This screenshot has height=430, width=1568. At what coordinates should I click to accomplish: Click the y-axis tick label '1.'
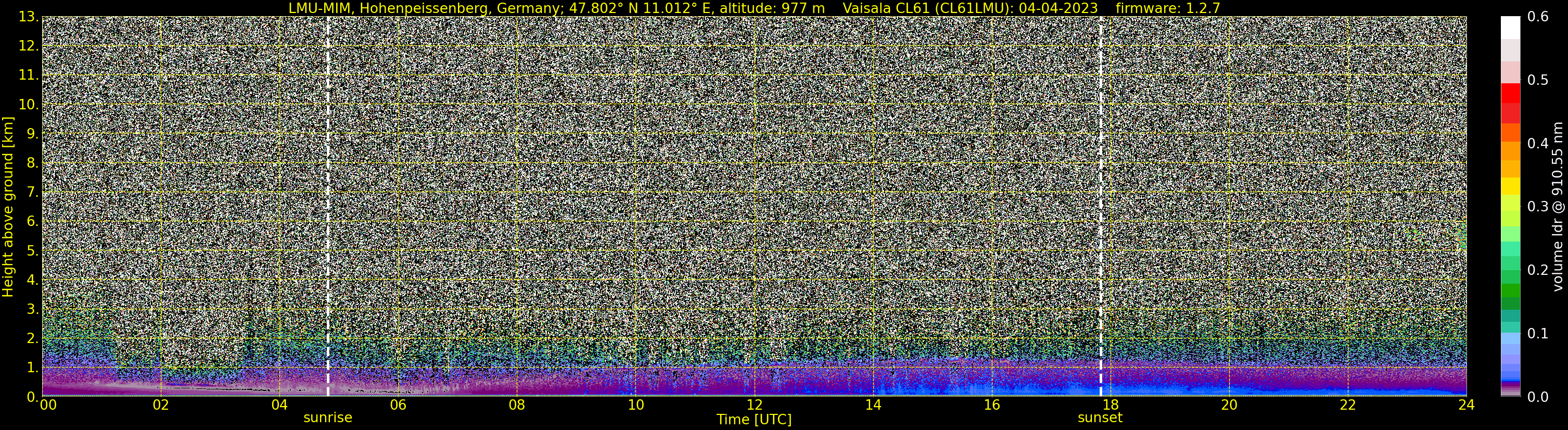(33, 367)
